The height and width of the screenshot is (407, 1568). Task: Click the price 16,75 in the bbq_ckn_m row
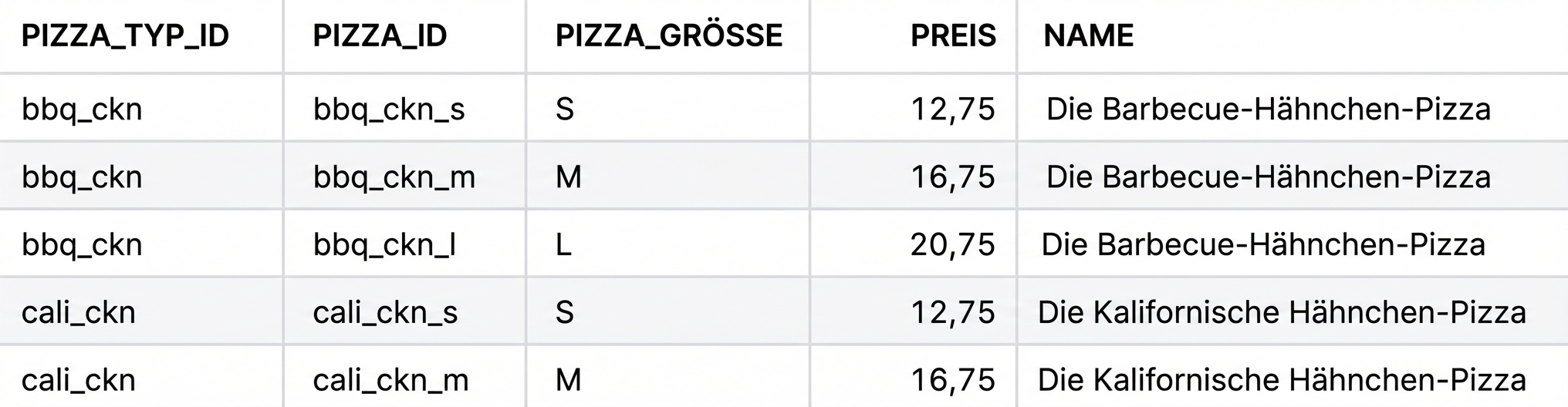[952, 177]
